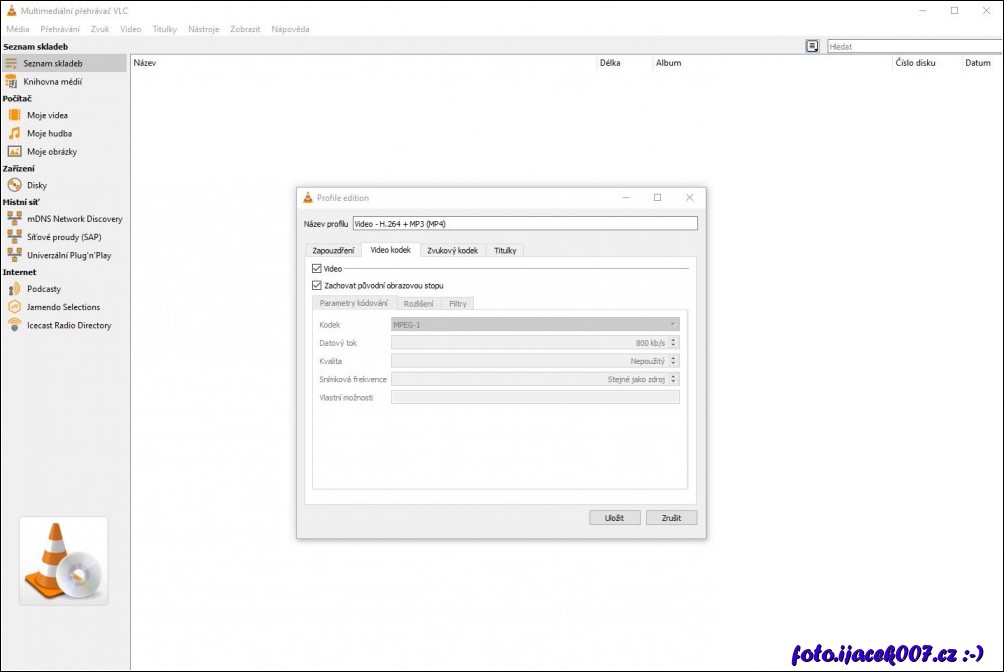
Task: Select Jamendo Selections icon
Action: coord(14,307)
